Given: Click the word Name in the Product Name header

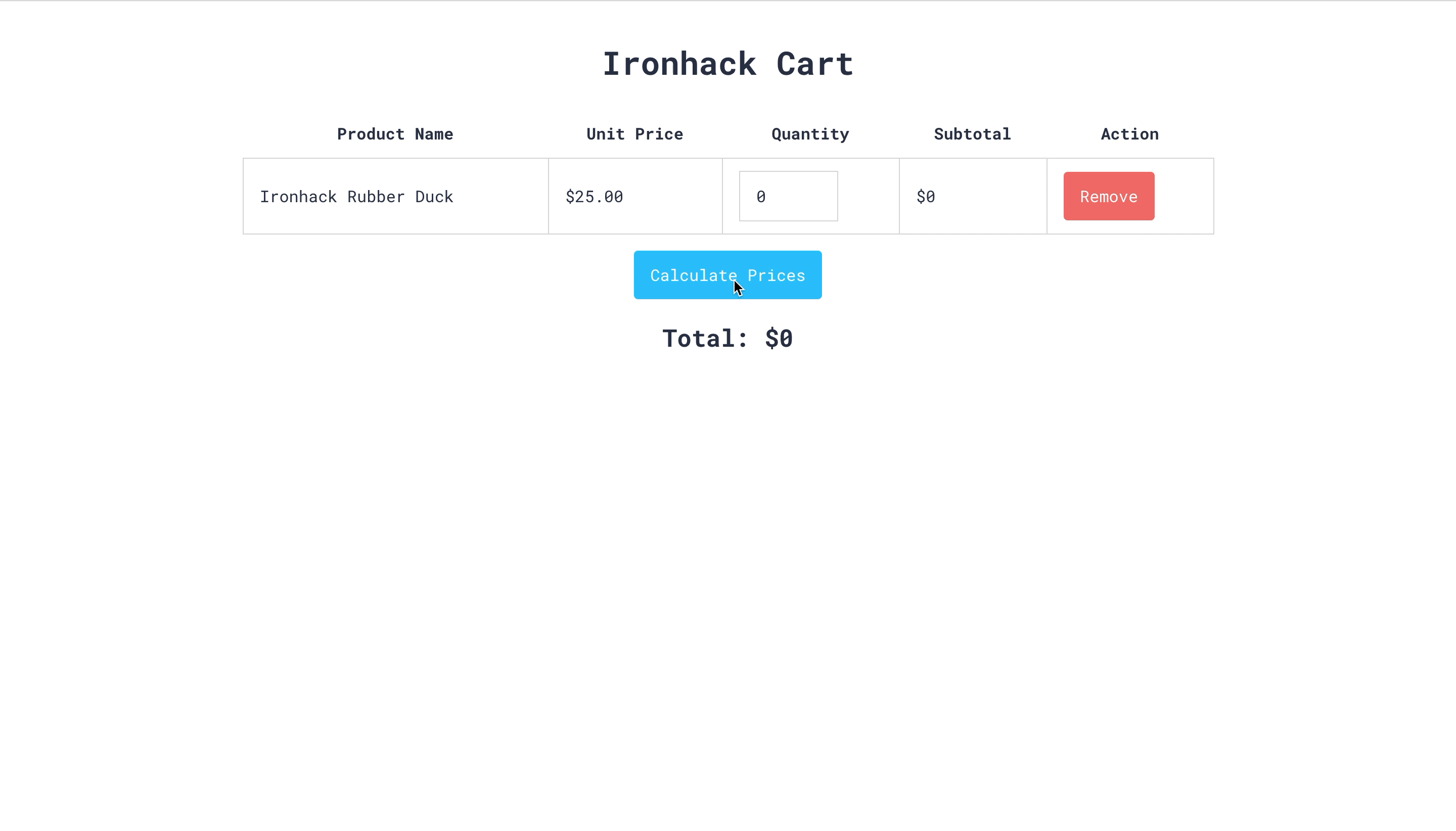Looking at the screenshot, I should coord(434,134).
